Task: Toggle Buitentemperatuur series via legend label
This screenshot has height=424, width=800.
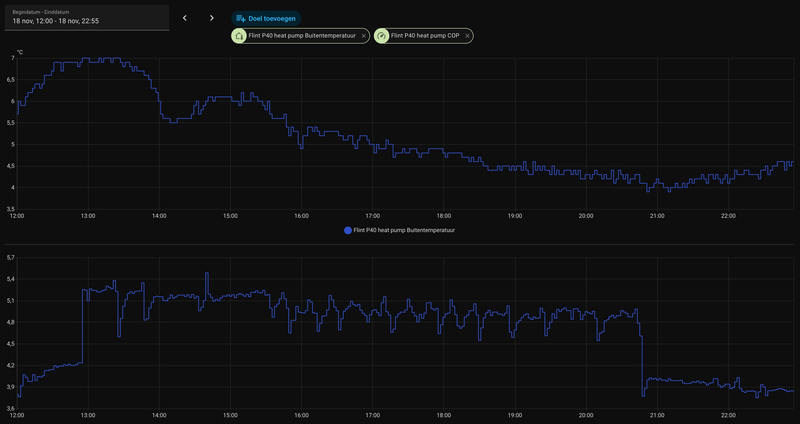Action: click(x=405, y=230)
